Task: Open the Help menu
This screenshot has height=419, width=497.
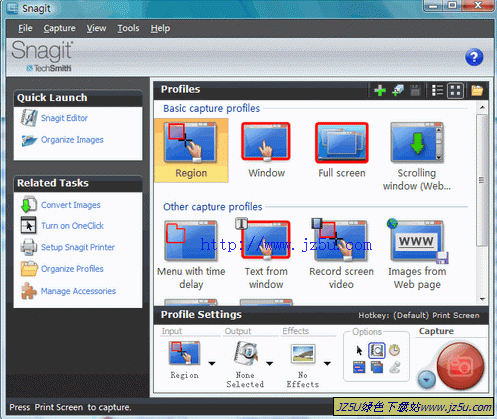Action: (160, 28)
